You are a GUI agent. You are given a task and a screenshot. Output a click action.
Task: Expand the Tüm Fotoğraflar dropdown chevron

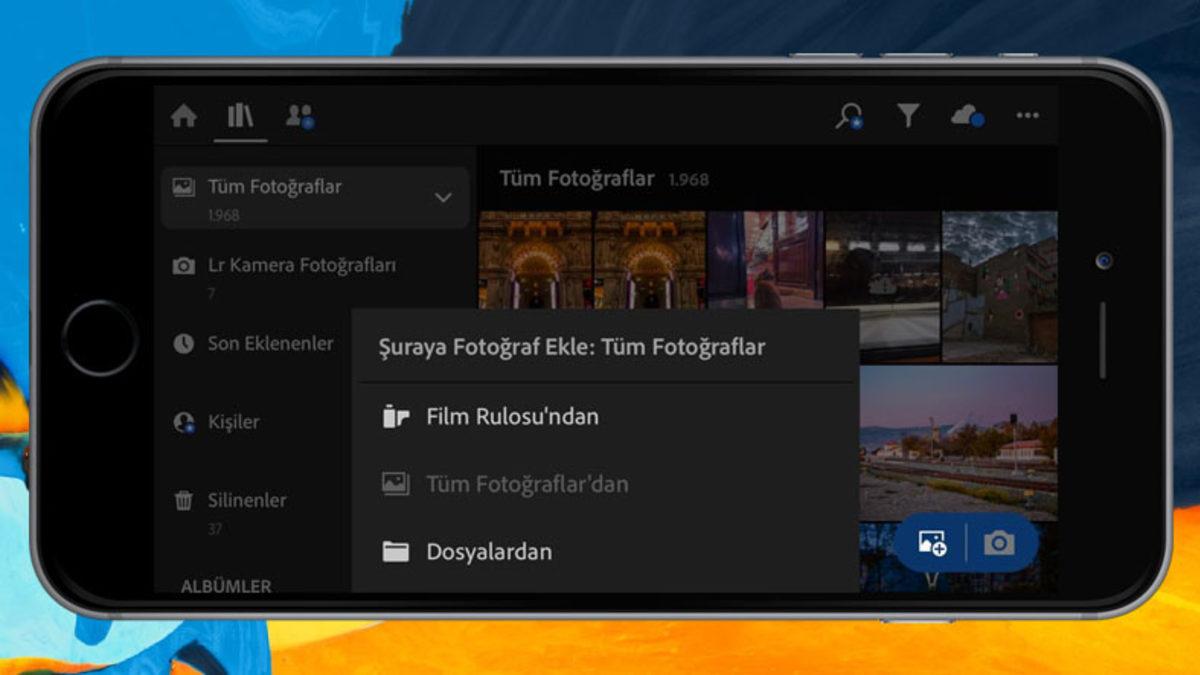click(444, 198)
